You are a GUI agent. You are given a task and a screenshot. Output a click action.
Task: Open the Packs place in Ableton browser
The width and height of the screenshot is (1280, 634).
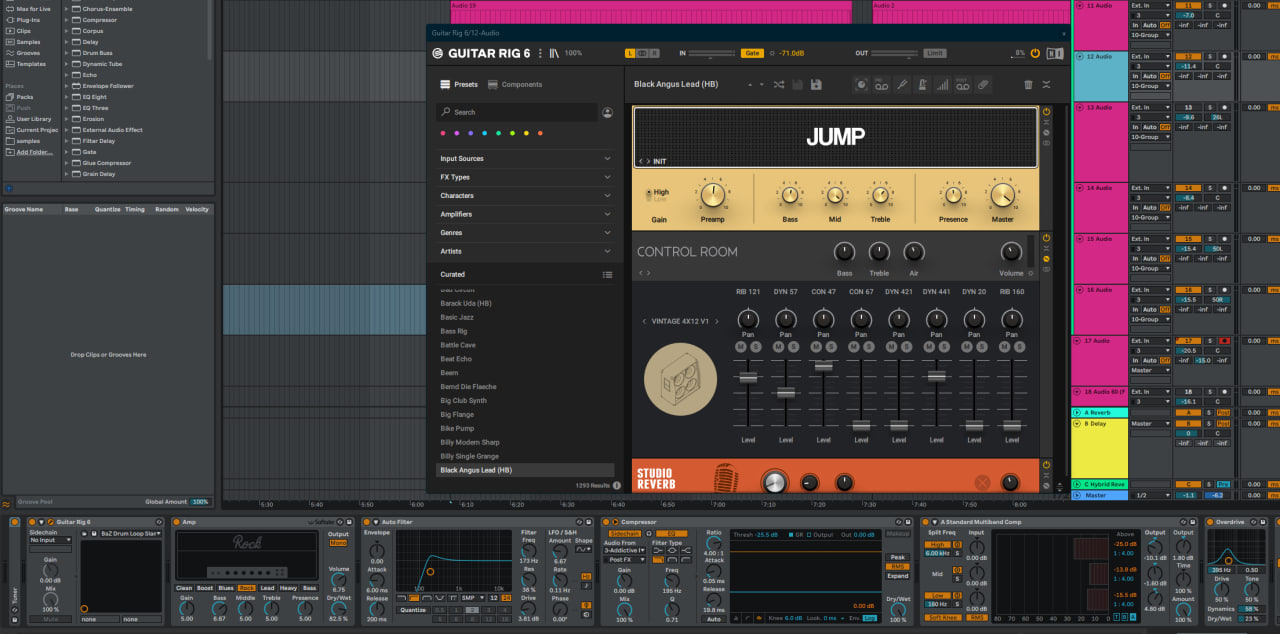(x=25, y=97)
